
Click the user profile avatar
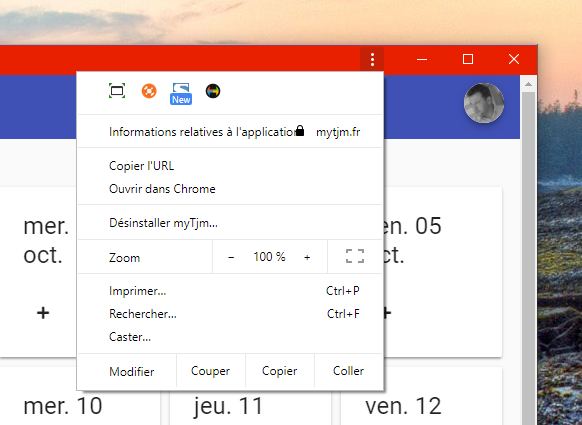(x=484, y=103)
